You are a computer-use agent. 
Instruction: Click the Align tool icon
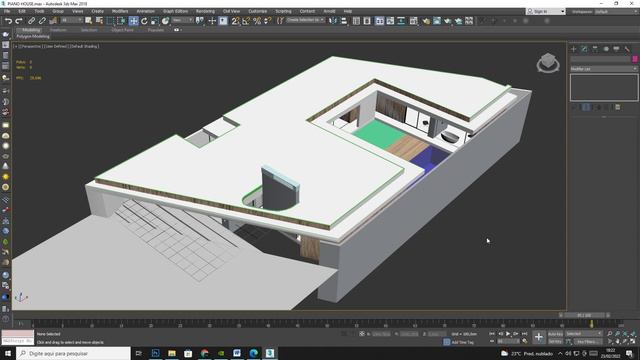pyautogui.click(x=344, y=21)
